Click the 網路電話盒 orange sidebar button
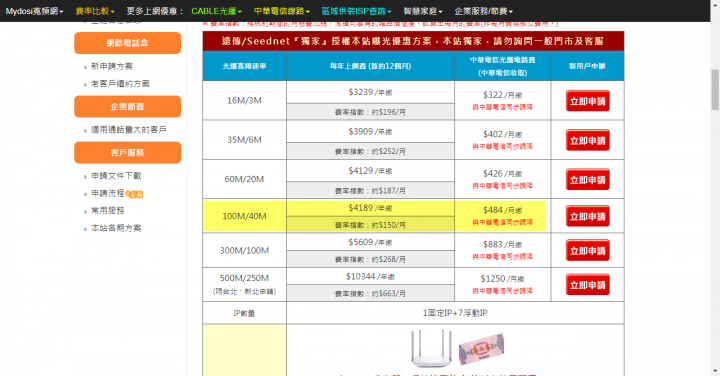This screenshot has height=376, width=720. pos(128,43)
